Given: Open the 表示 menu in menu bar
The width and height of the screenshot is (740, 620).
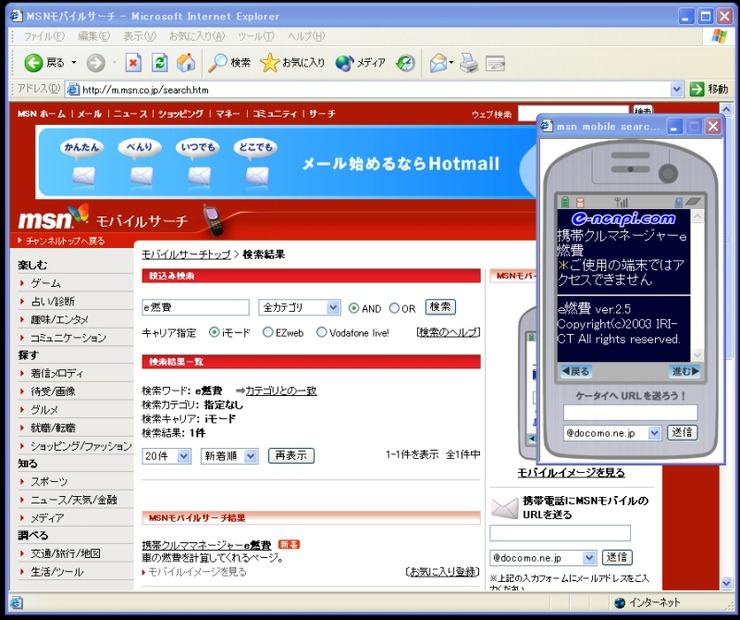Looking at the screenshot, I should tap(140, 36).
